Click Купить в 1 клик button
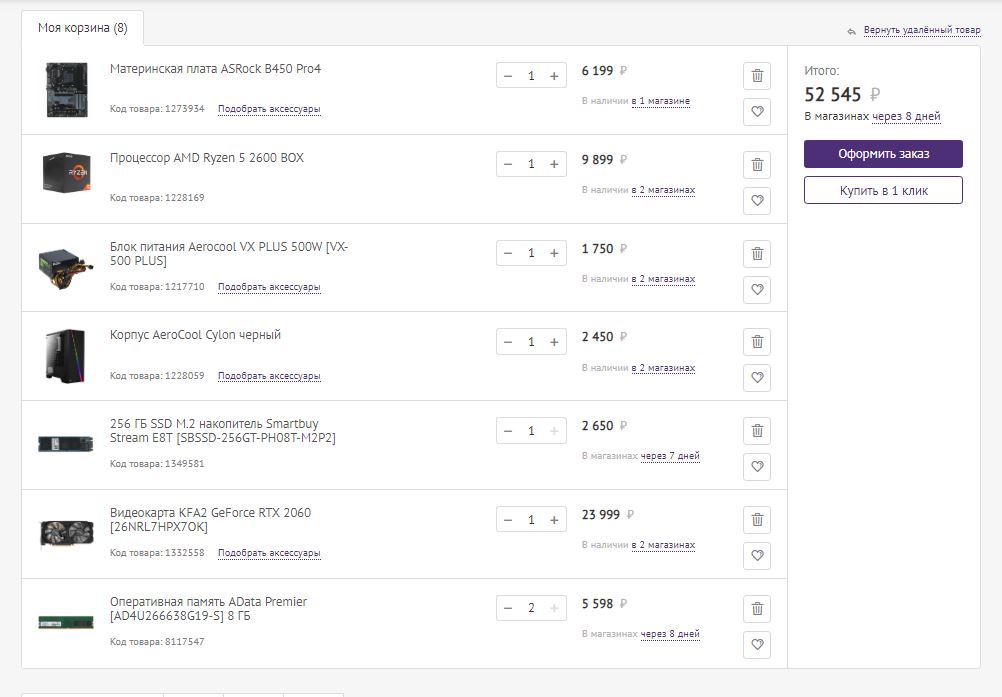Image resolution: width=1002 pixels, height=697 pixels. (x=883, y=190)
